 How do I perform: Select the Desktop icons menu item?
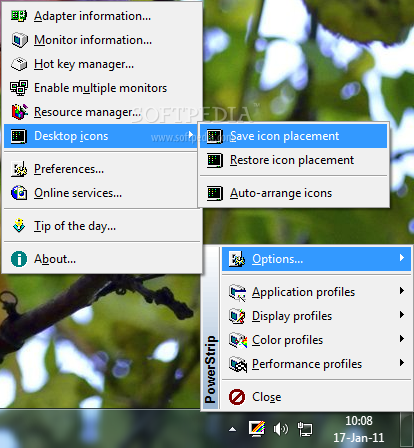point(102,136)
